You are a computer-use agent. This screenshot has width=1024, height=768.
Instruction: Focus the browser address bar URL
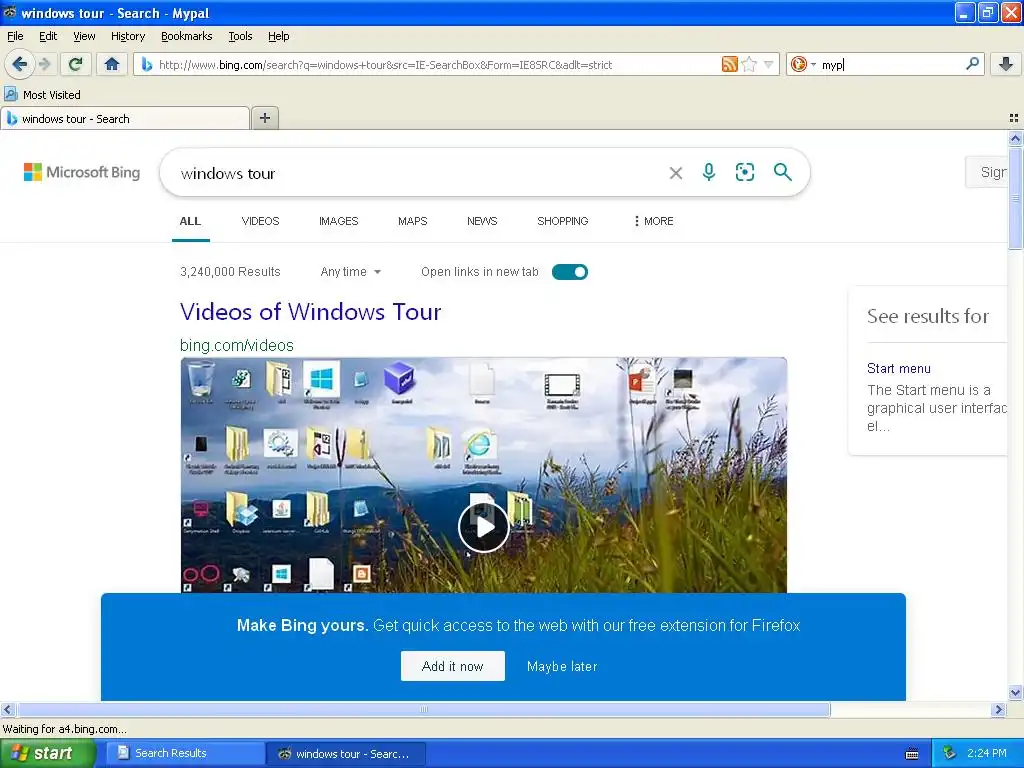[436, 65]
